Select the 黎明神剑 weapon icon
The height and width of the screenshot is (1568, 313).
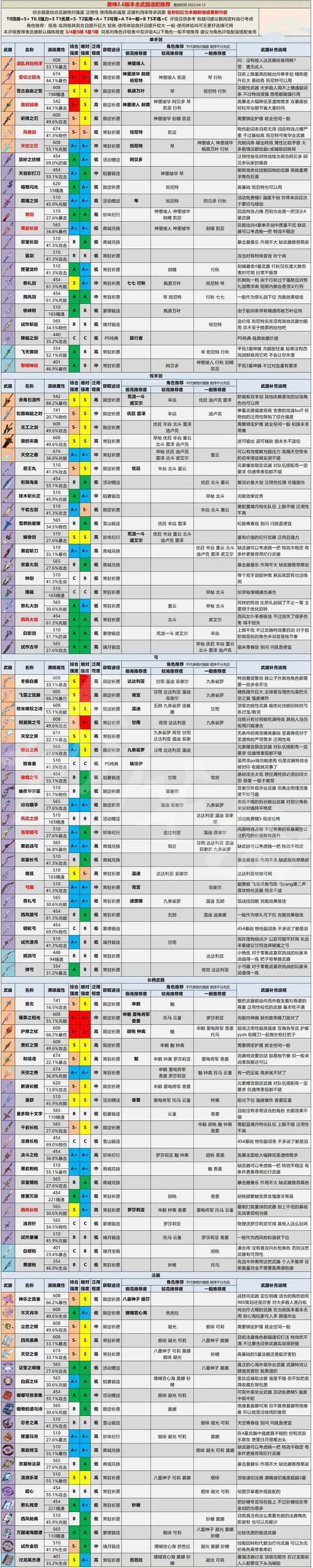(x=7, y=366)
